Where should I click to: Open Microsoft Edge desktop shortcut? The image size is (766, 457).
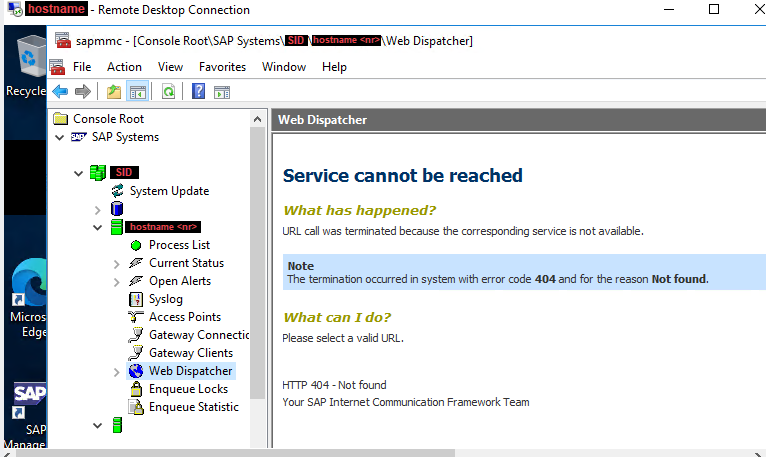coord(28,298)
